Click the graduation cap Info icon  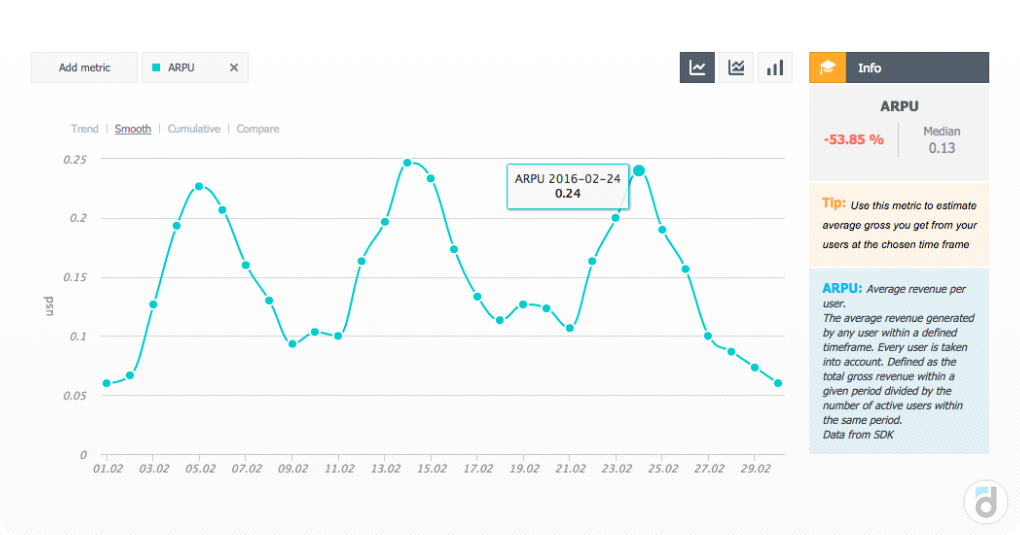click(827, 68)
